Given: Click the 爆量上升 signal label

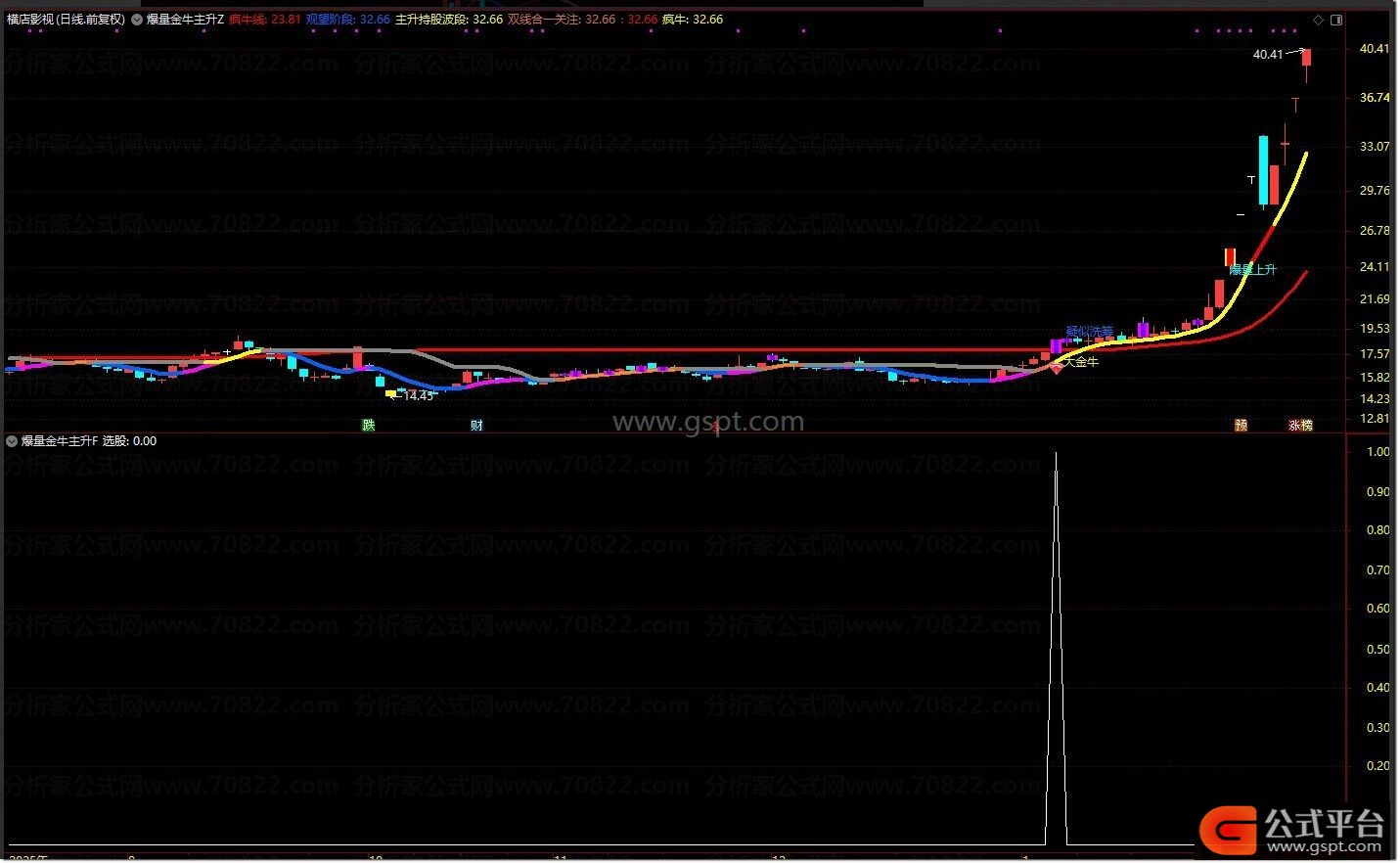Looking at the screenshot, I should (x=1253, y=269).
